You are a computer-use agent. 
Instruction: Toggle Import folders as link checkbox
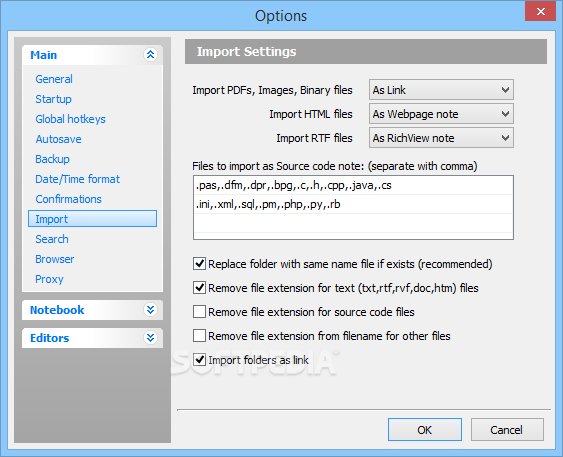pos(199,360)
